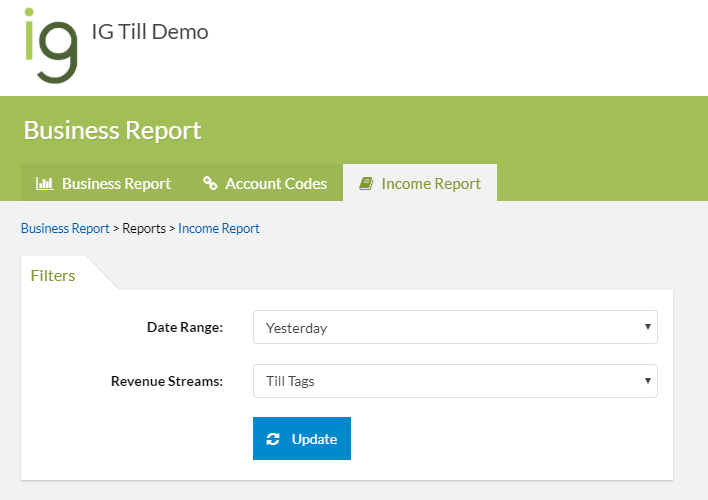Open the Date Range dropdown showing Yesterday
Screen dimensions: 708x500
click(455, 327)
